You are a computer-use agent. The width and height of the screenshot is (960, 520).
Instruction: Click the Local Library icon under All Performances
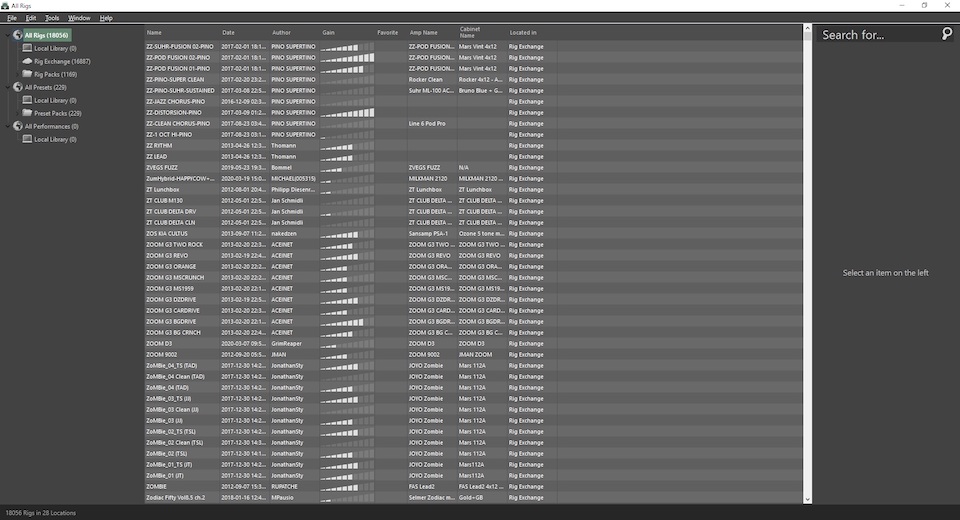(27, 139)
